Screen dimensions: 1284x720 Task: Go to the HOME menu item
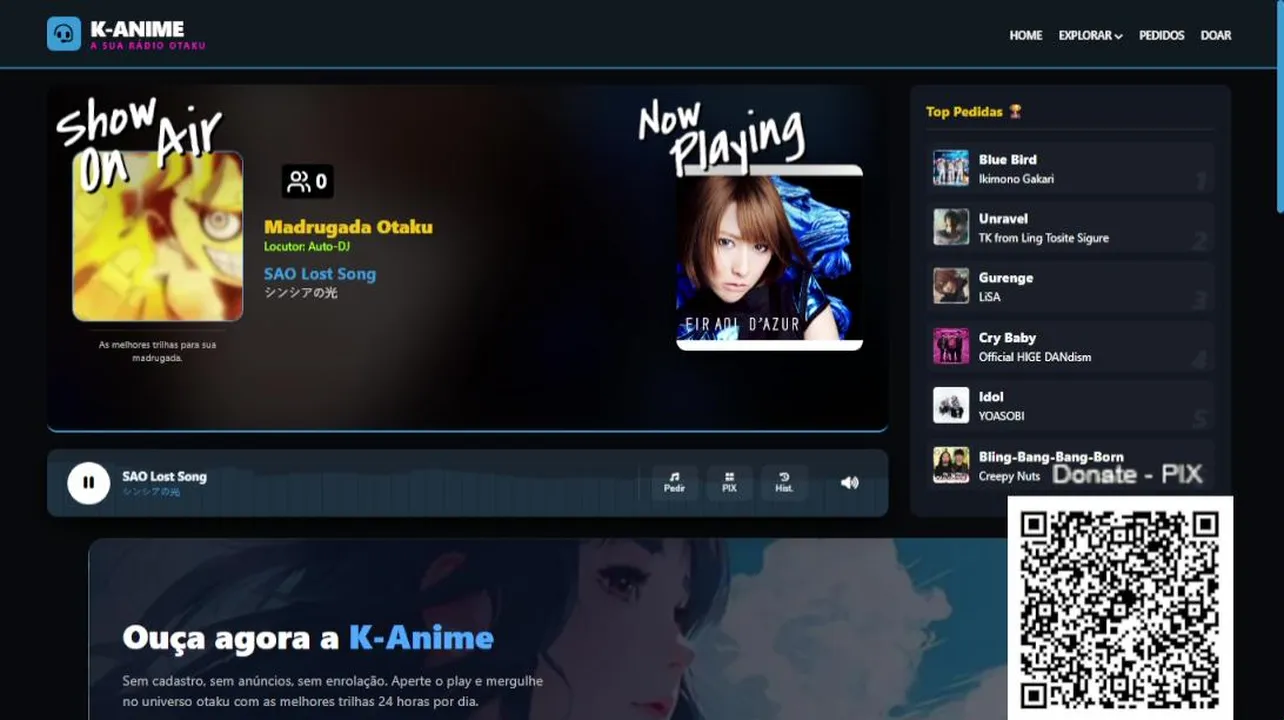1026,35
